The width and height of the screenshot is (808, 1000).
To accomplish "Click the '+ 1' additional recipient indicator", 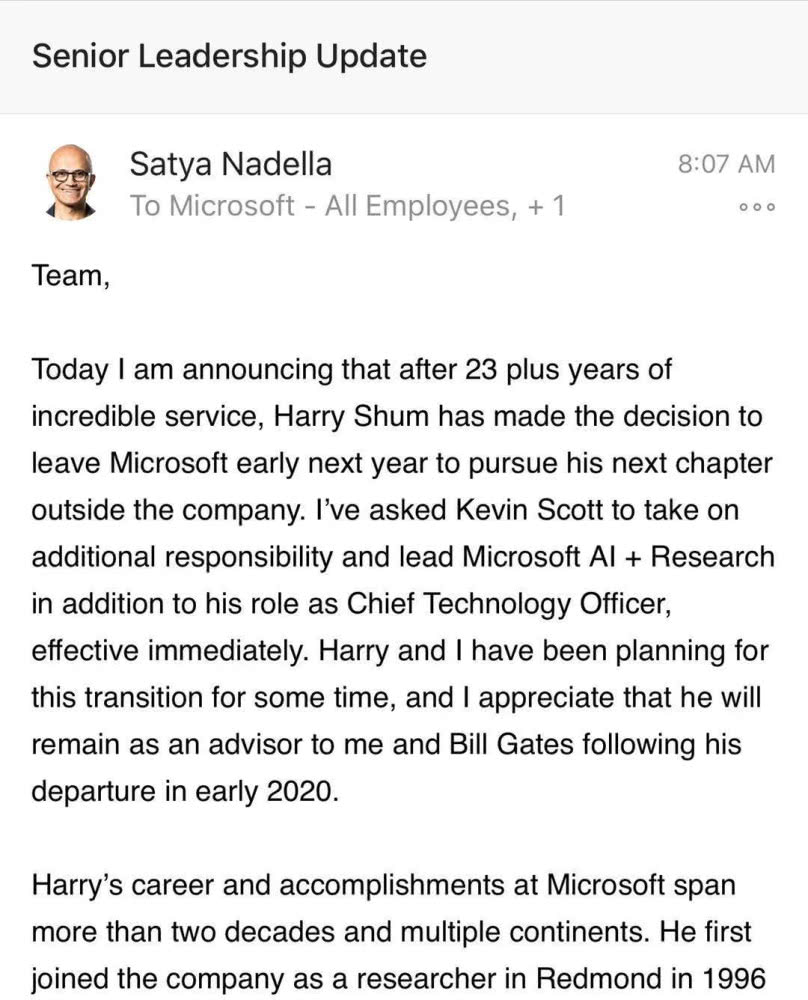I will (544, 206).
